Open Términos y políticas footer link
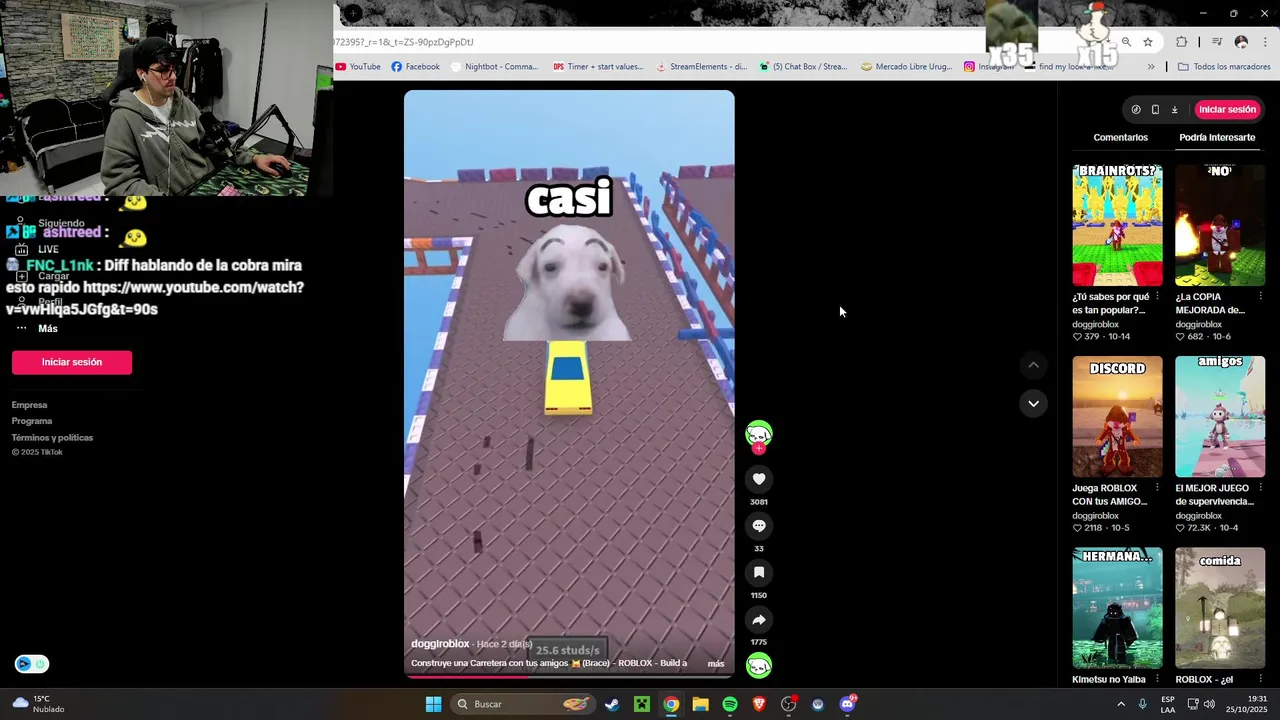The image size is (1280, 720). pyautogui.click(x=52, y=437)
